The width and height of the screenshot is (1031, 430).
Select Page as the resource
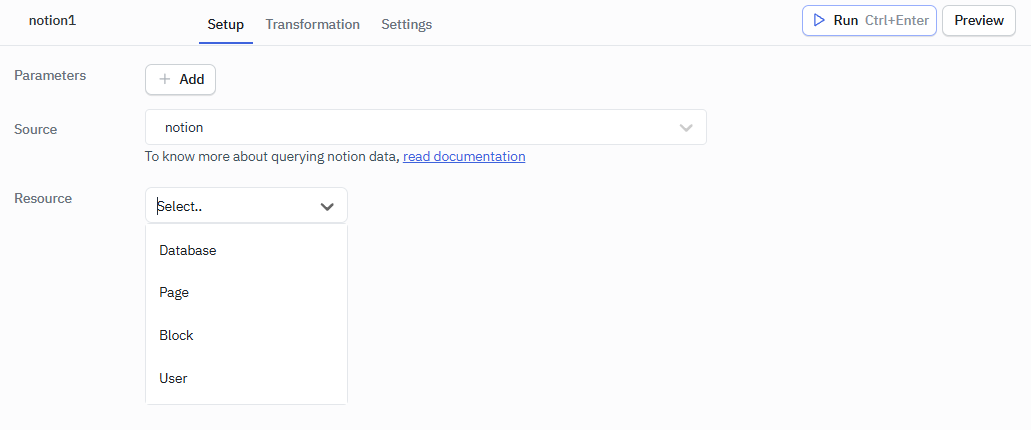[x=174, y=293]
